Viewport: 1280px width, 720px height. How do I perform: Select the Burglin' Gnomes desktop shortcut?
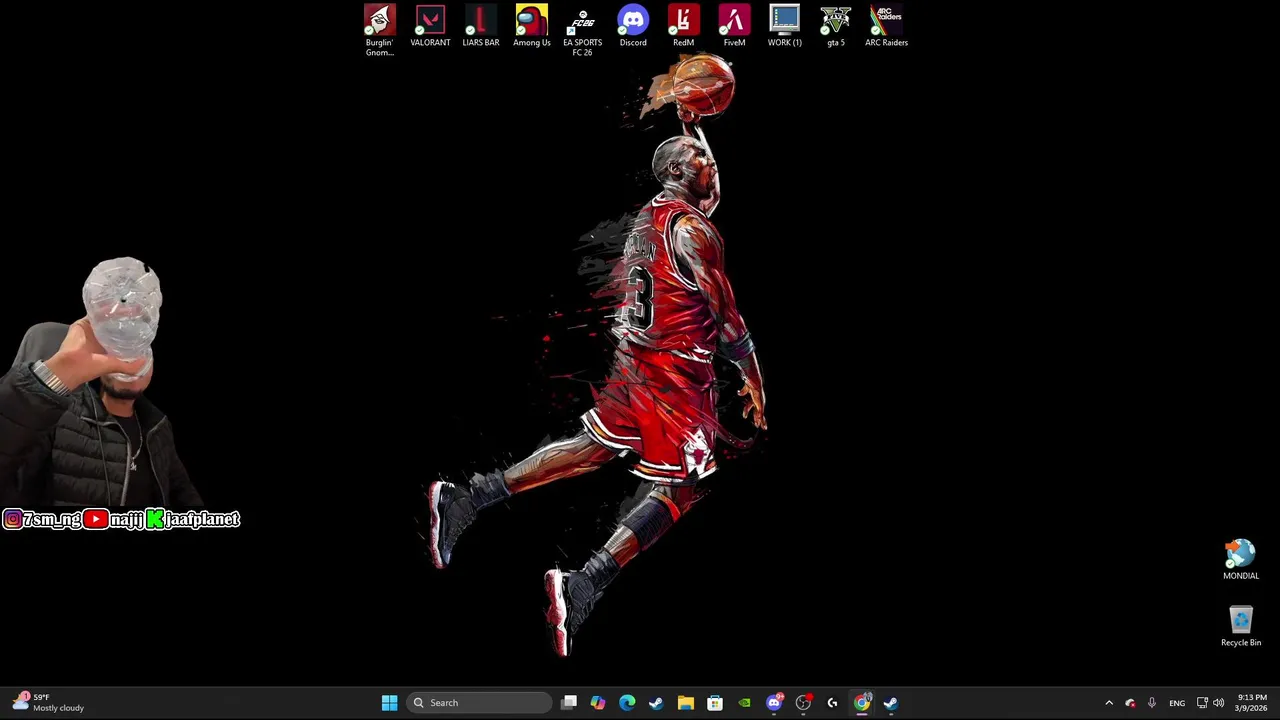point(380,30)
